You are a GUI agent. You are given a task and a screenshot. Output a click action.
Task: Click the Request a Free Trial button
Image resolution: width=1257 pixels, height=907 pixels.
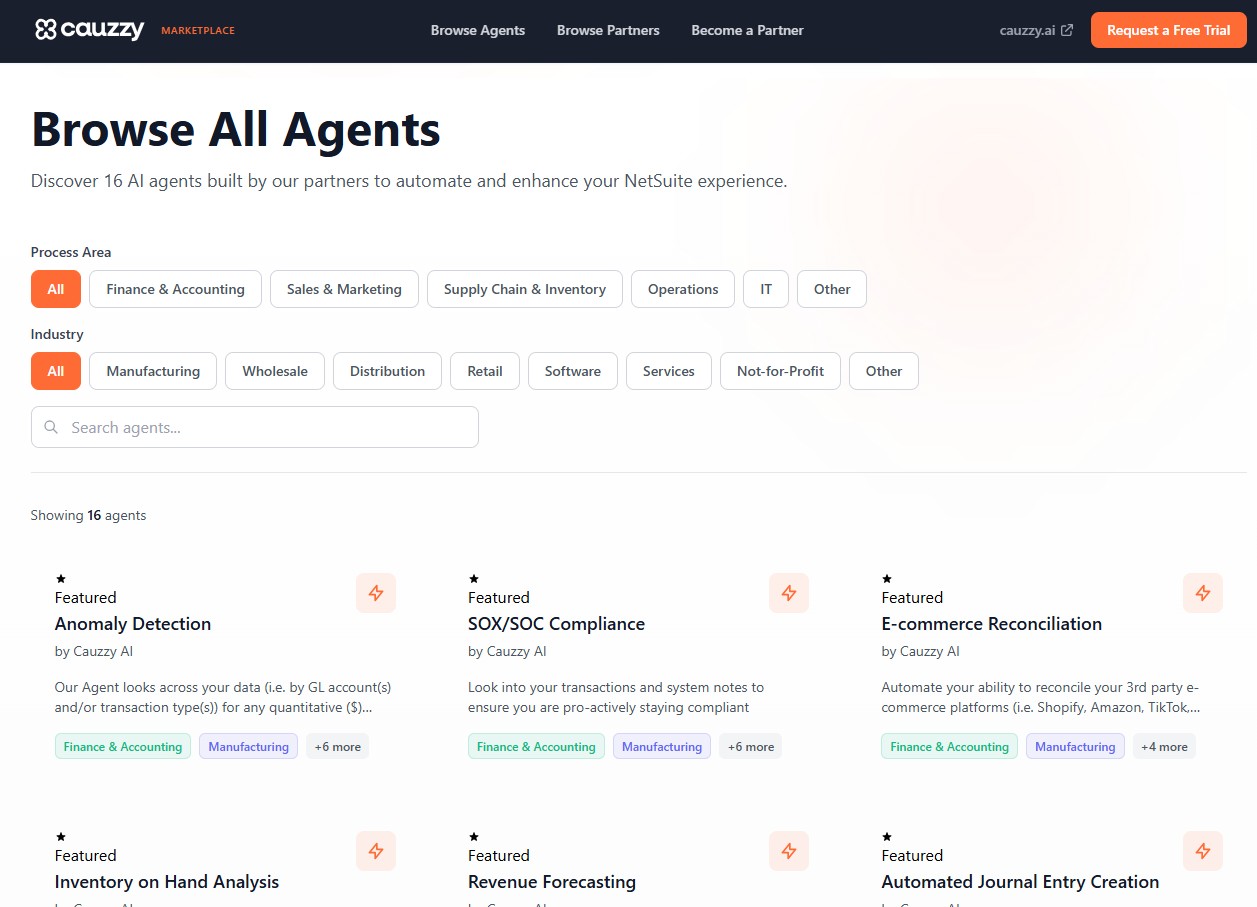(x=1168, y=30)
